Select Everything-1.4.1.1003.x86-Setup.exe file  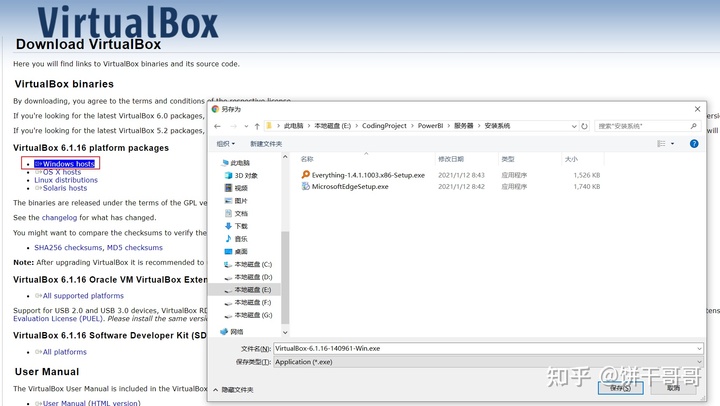point(363,175)
